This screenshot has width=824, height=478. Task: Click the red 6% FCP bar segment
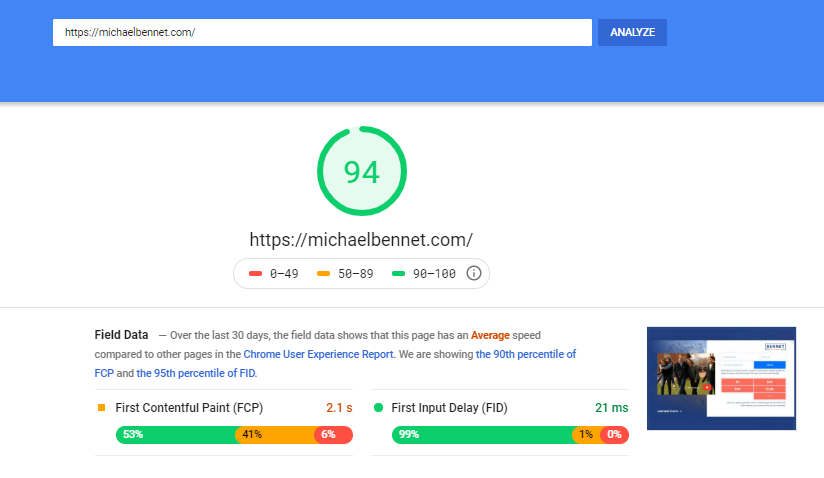tap(333, 435)
